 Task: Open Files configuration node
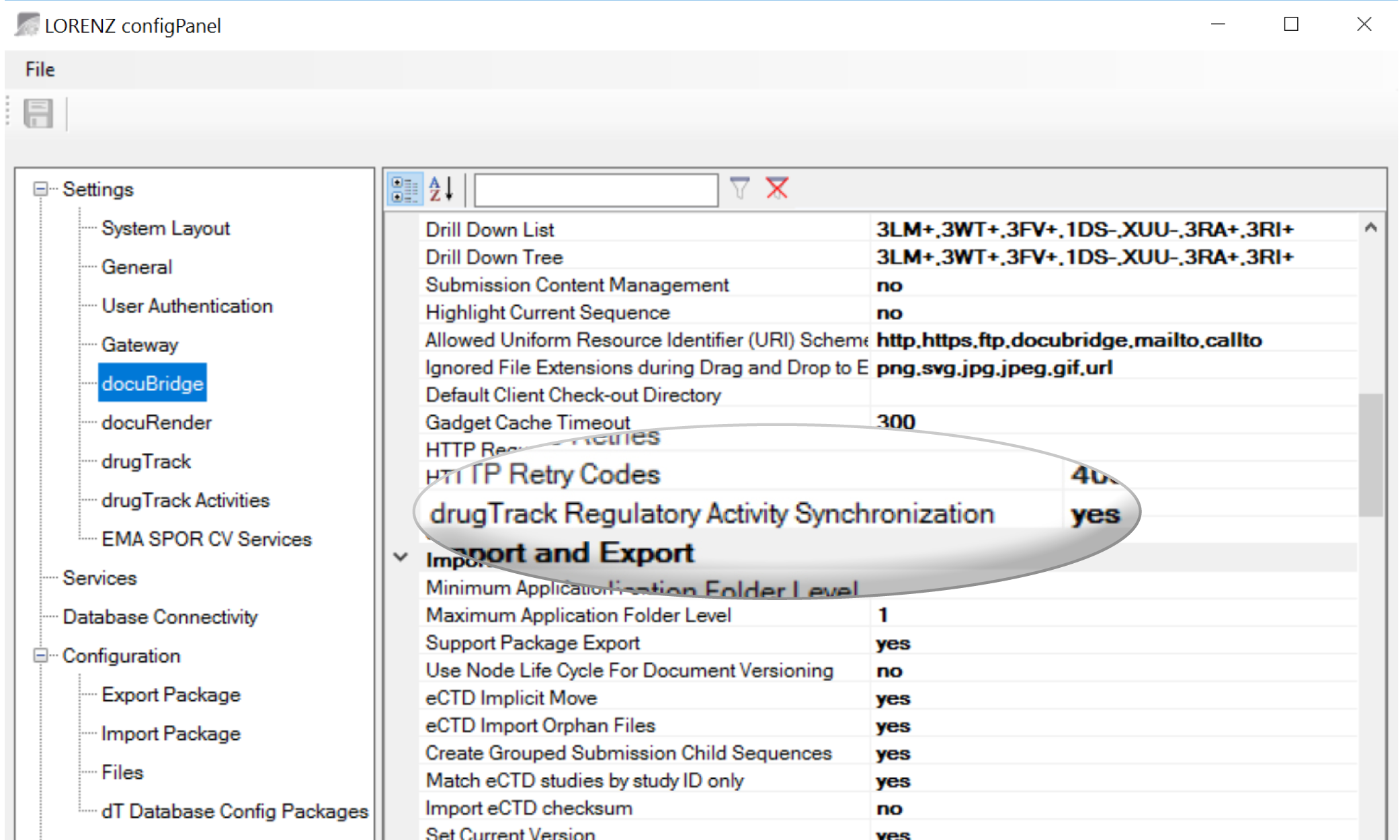point(122,773)
